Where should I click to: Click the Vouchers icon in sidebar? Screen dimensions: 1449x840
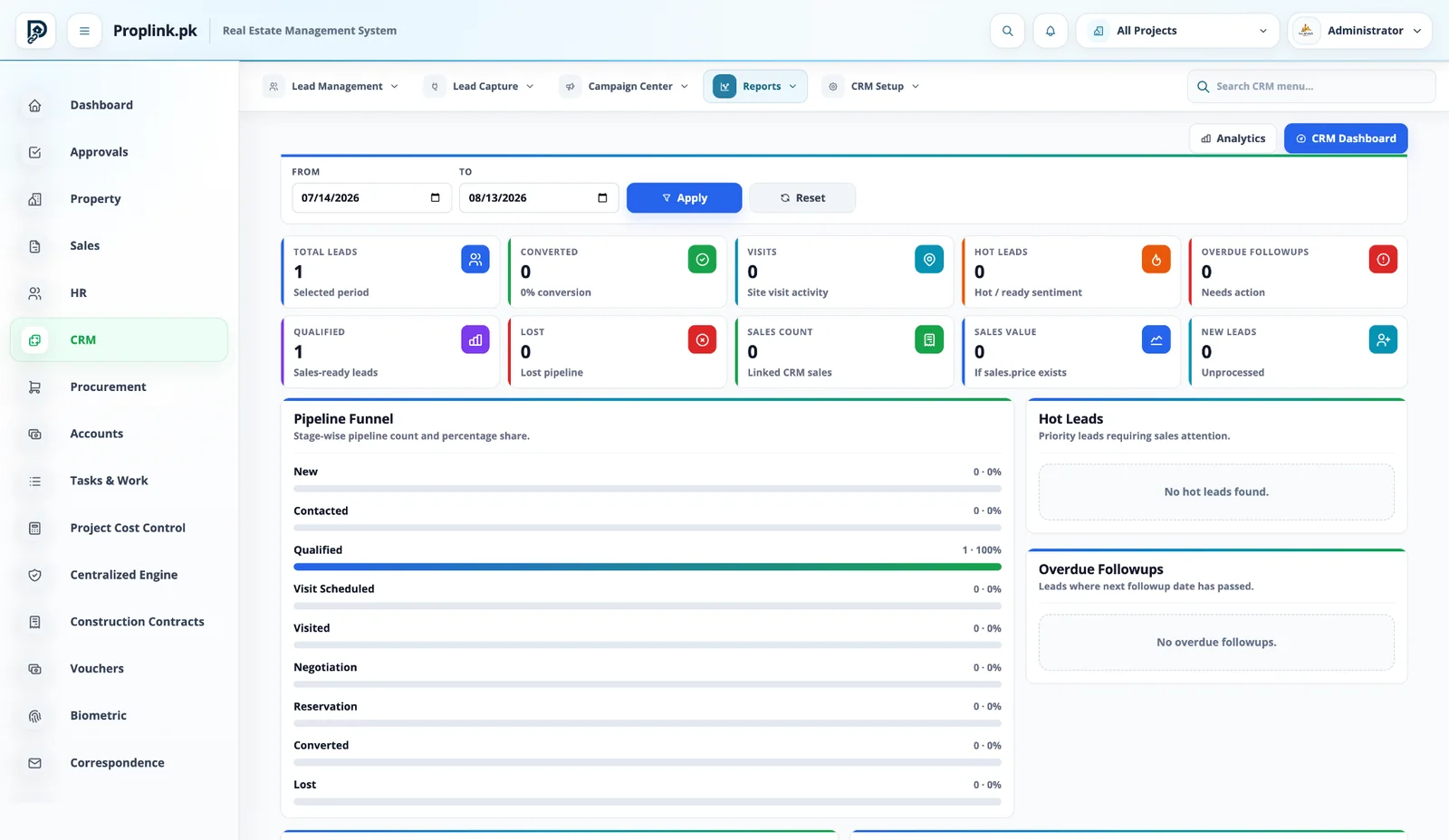(34, 669)
